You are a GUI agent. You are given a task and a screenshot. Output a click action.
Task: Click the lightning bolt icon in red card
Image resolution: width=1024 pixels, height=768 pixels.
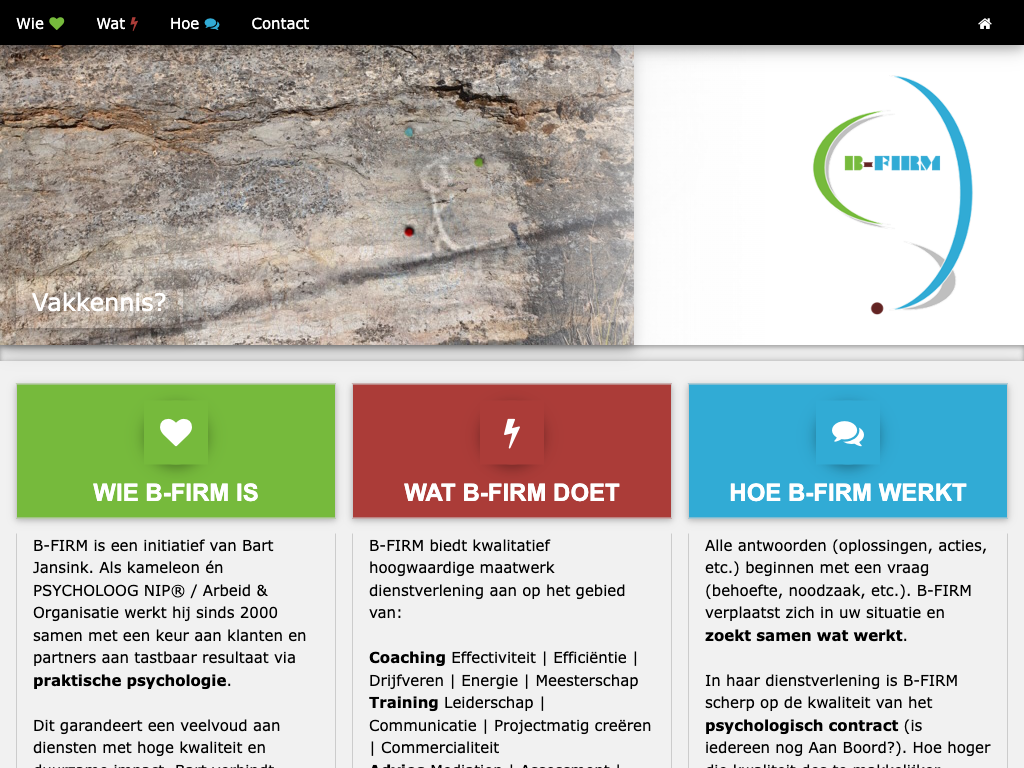[x=511, y=432]
